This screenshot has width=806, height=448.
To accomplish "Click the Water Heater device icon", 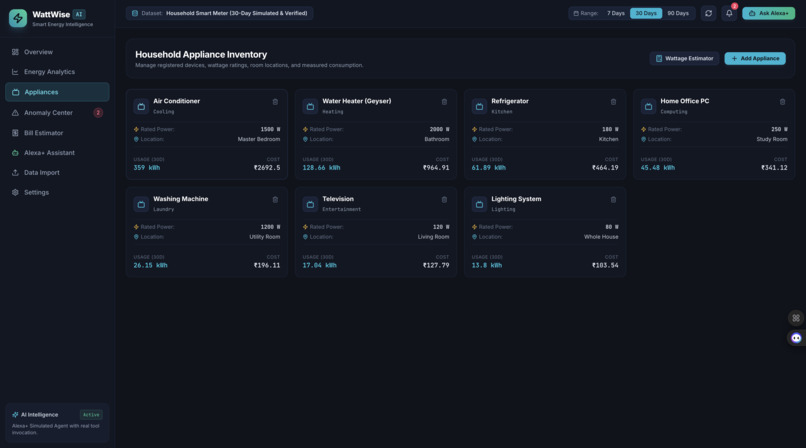I will [x=310, y=106].
